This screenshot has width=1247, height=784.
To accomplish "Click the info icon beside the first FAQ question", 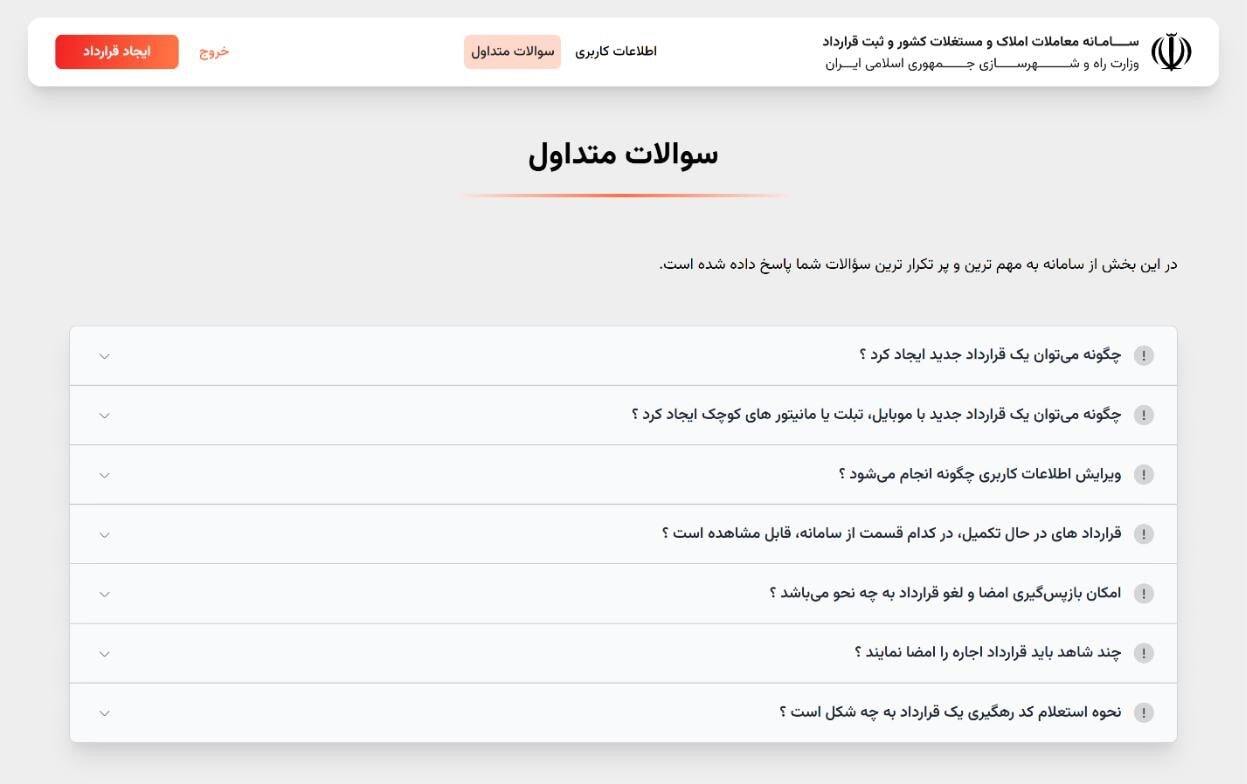I will click(1144, 354).
